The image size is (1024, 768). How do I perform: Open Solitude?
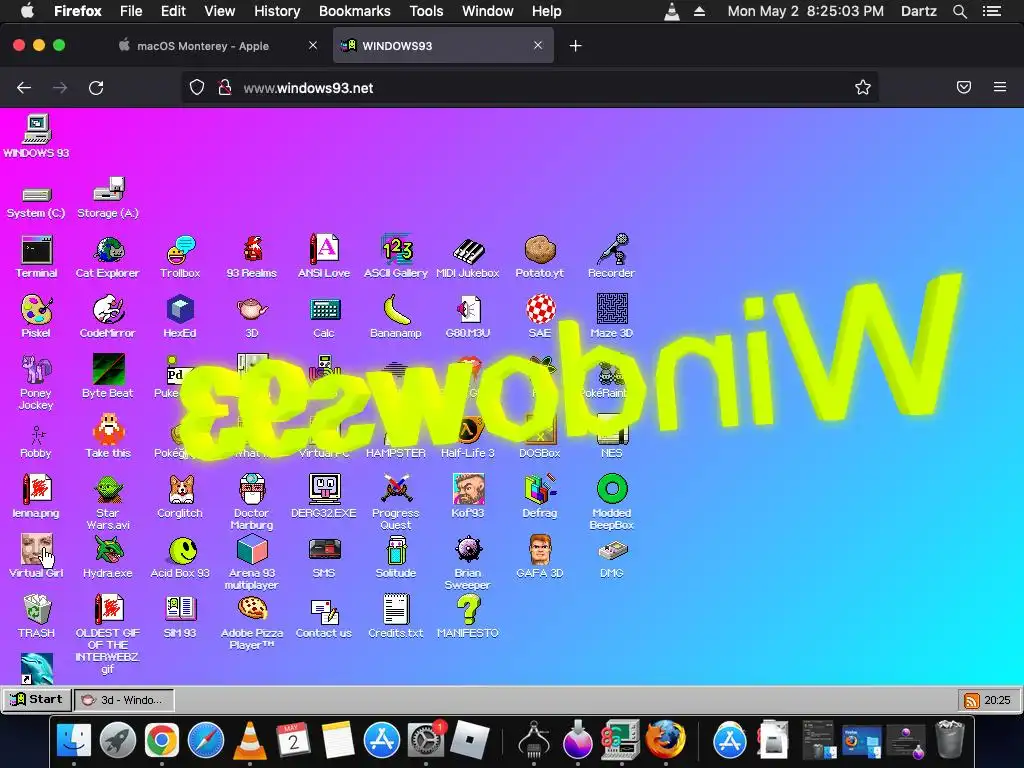pos(396,550)
